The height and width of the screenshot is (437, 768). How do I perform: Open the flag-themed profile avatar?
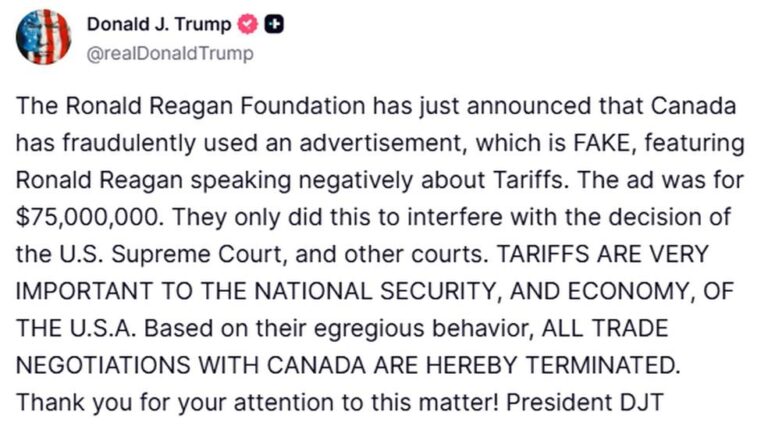click(x=43, y=37)
